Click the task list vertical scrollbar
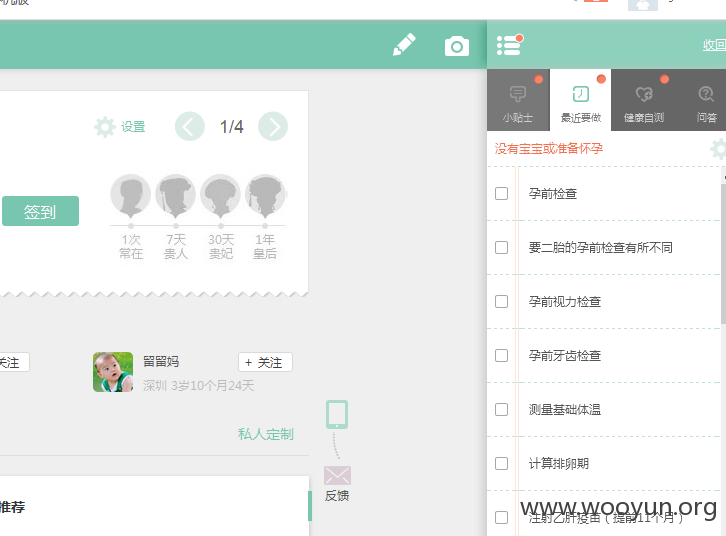 click(723, 254)
